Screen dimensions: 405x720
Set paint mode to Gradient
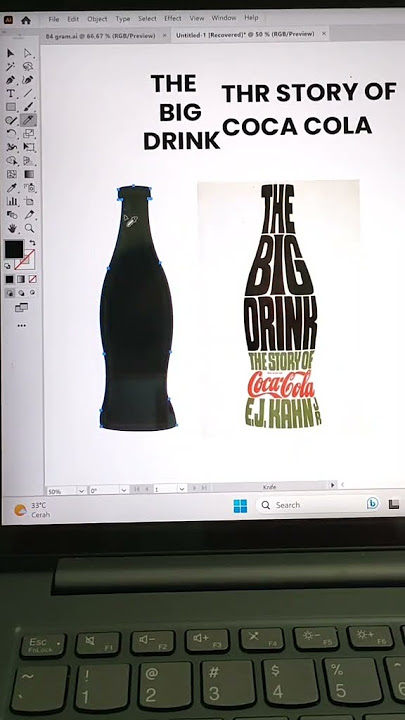coord(21,279)
